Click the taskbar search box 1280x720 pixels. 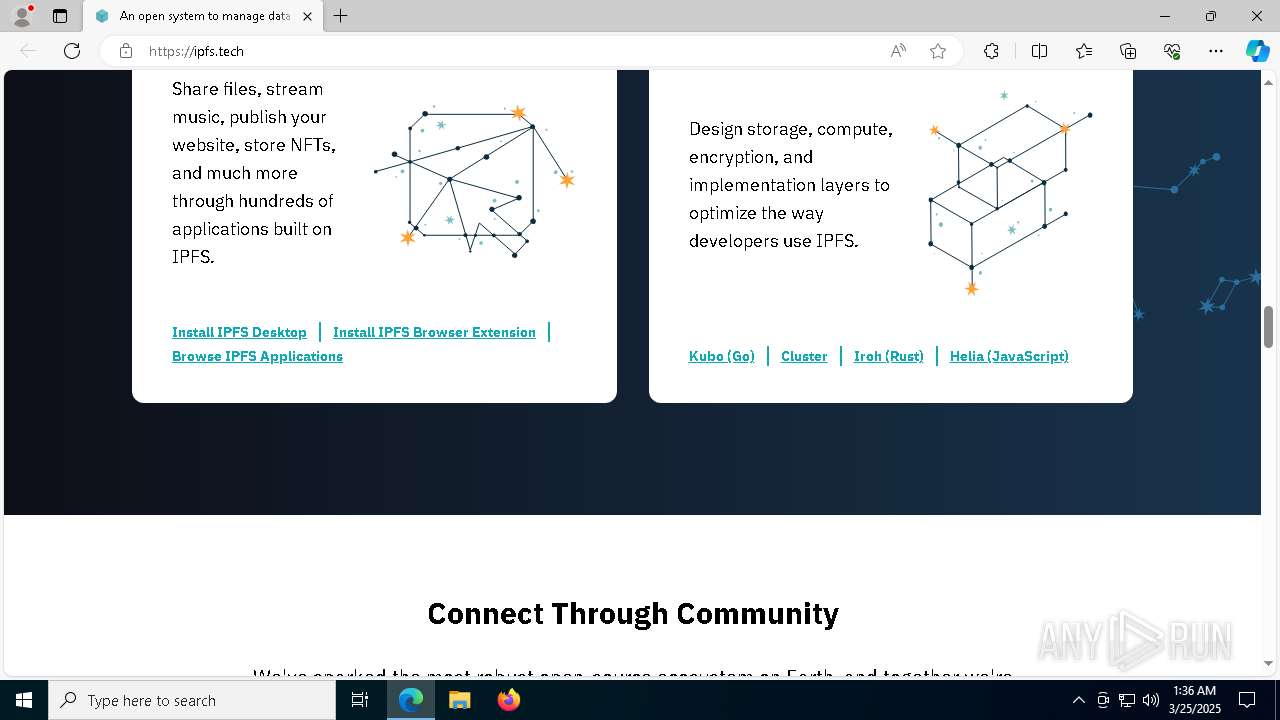pyautogui.click(x=192, y=700)
